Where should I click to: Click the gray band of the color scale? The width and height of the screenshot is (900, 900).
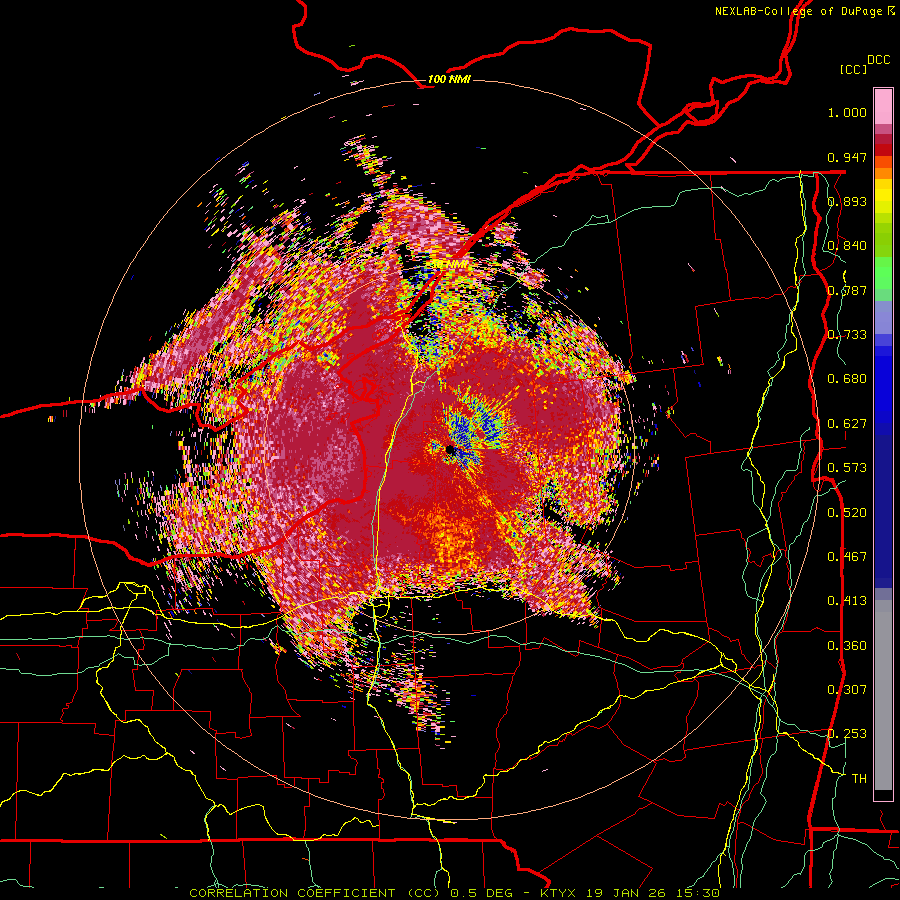[883, 695]
